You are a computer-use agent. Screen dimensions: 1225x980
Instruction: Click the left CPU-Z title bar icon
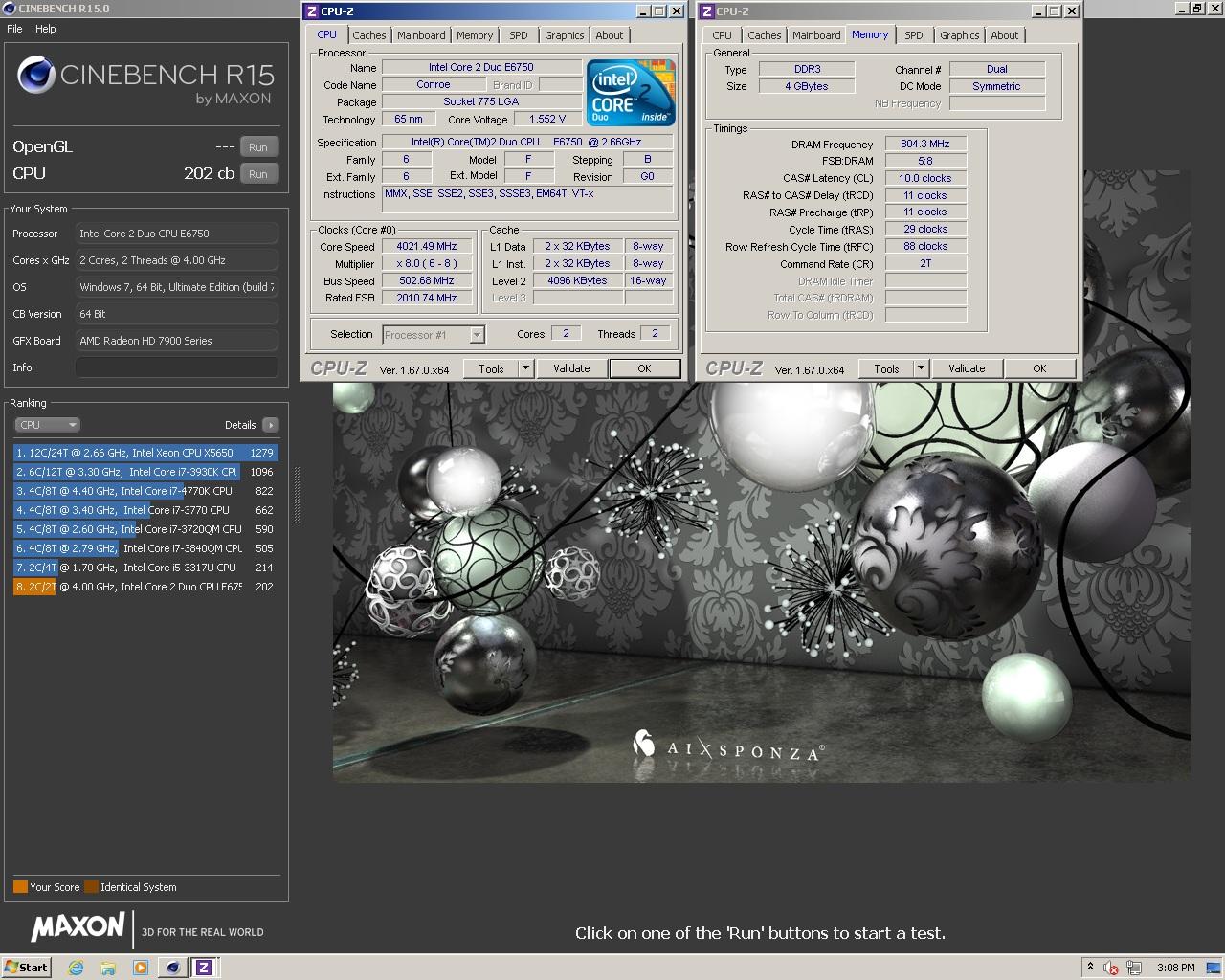(x=311, y=11)
